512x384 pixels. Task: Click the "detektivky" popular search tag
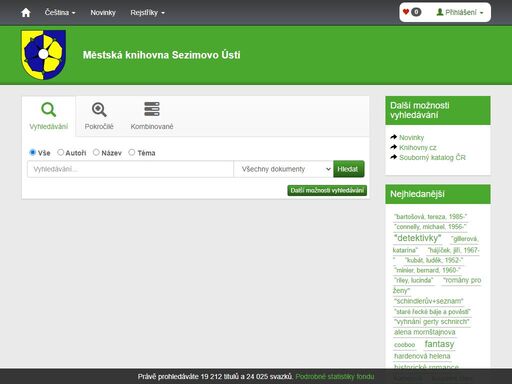417,238
